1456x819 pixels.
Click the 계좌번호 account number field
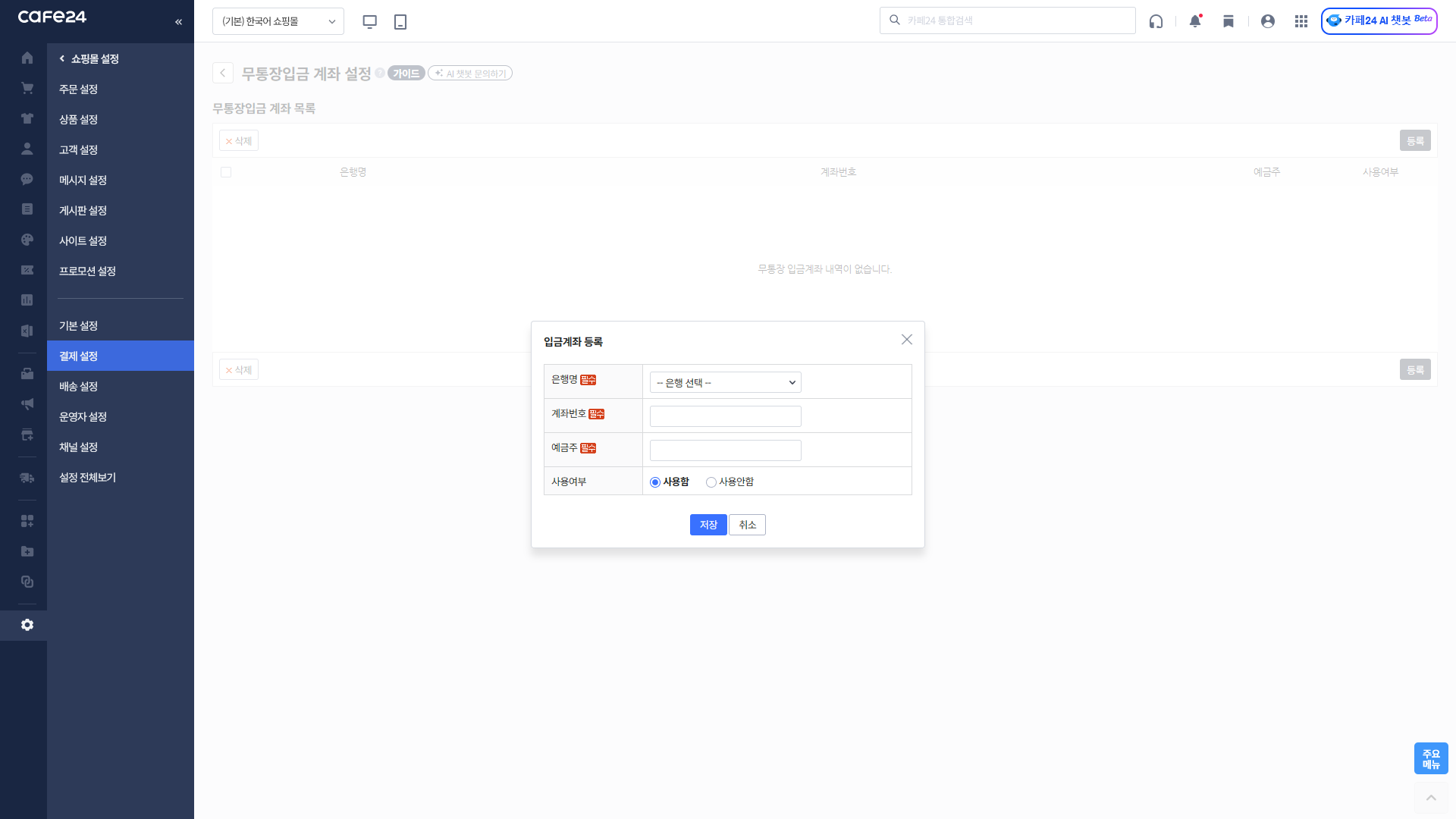(725, 416)
